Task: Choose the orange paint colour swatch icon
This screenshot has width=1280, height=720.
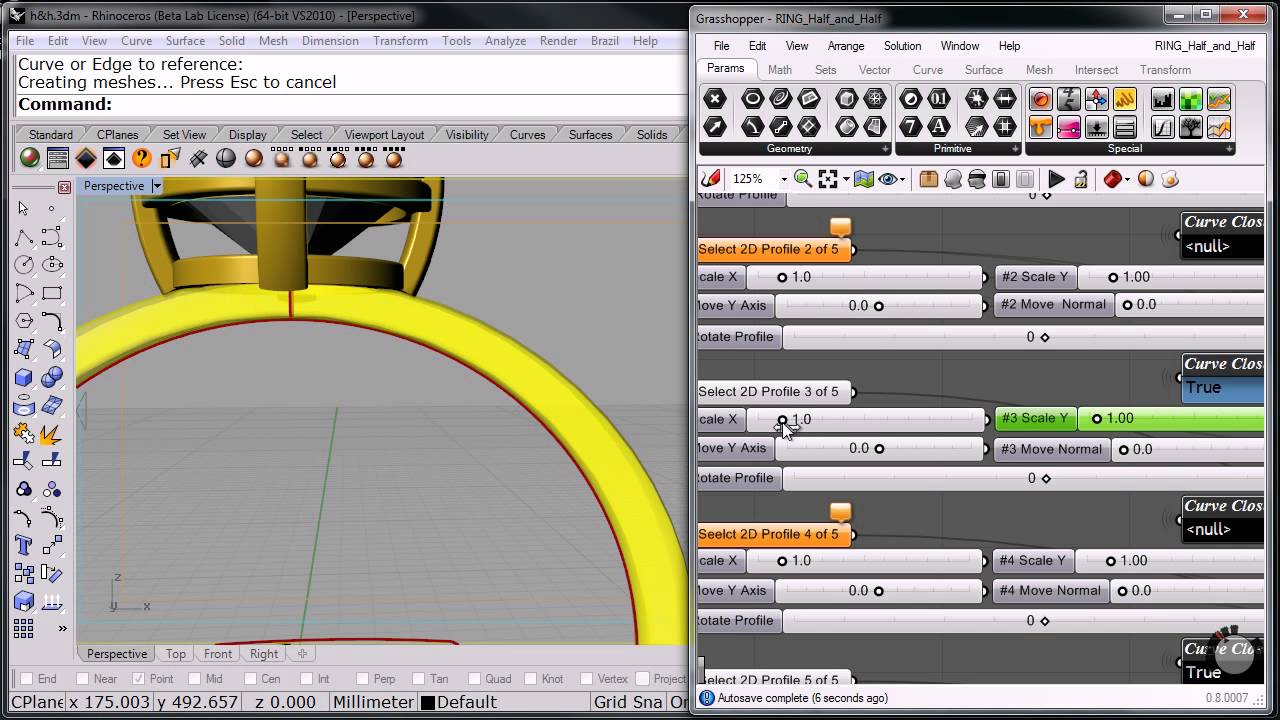Action: [x=1041, y=127]
